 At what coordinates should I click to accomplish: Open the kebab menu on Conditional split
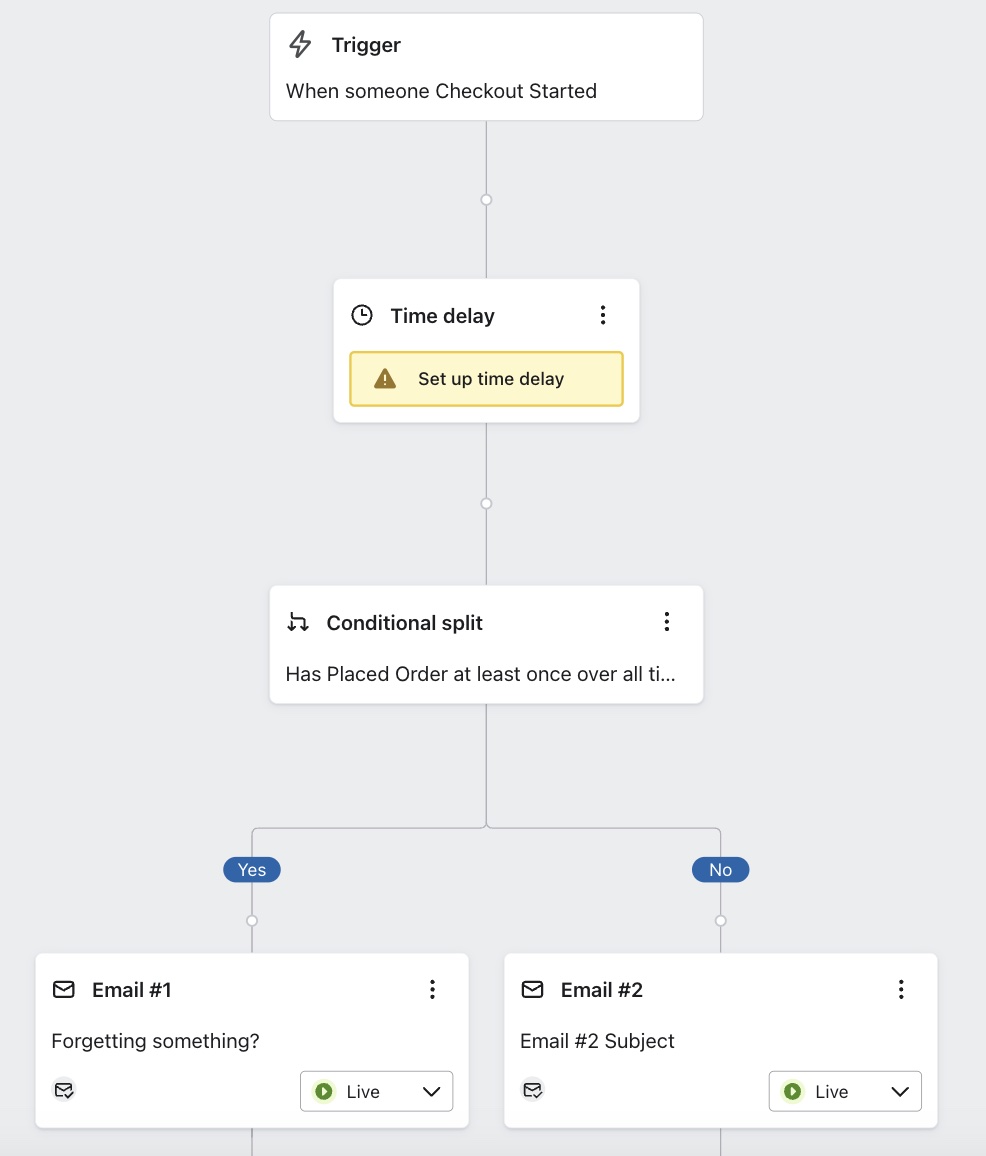[x=667, y=621]
